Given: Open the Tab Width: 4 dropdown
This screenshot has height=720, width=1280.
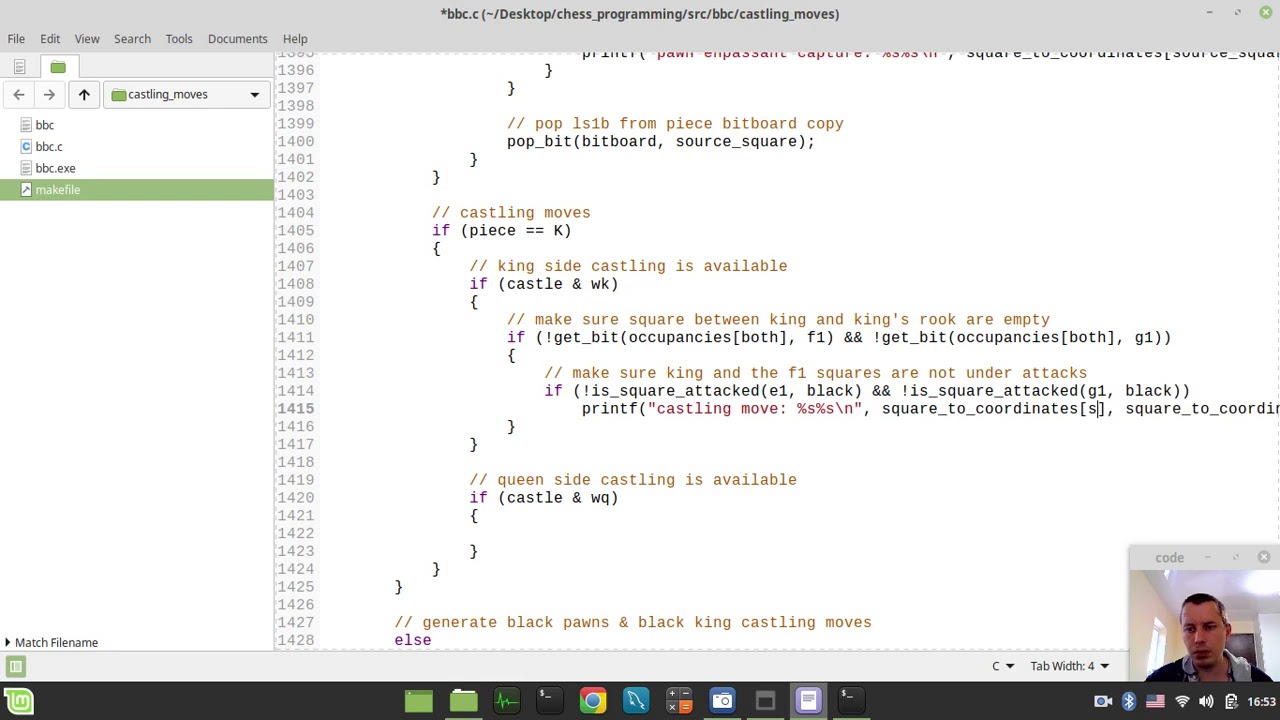Looking at the screenshot, I should click(1070, 666).
